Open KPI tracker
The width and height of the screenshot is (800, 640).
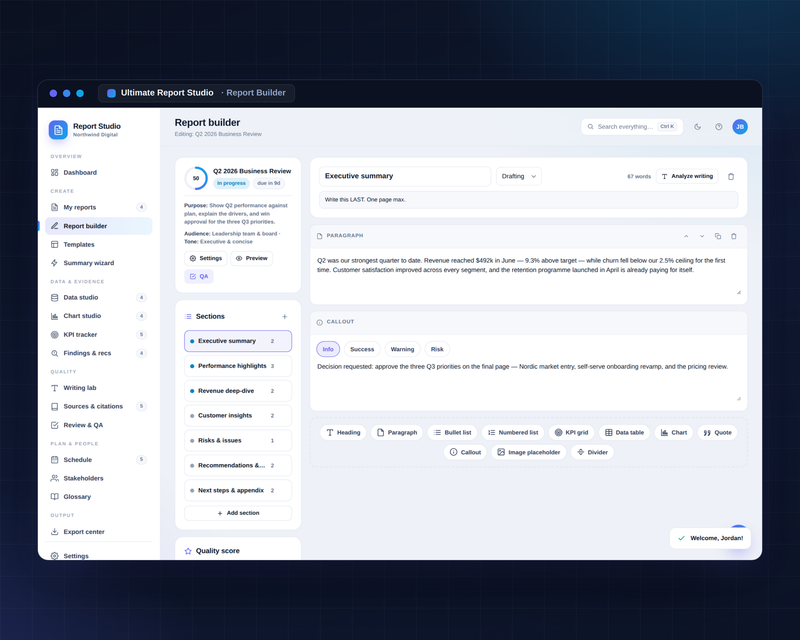pos(98,335)
